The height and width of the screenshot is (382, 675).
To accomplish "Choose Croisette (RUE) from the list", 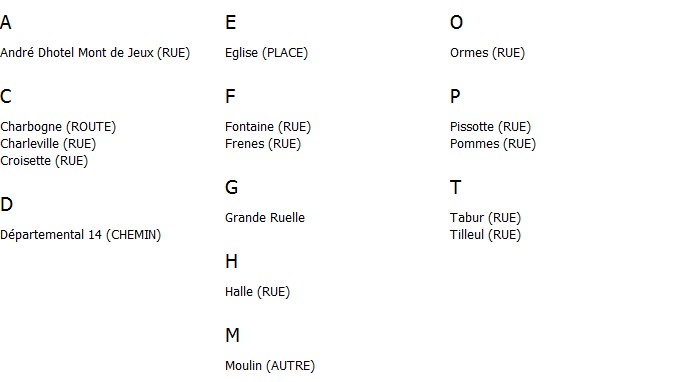I will point(44,161).
